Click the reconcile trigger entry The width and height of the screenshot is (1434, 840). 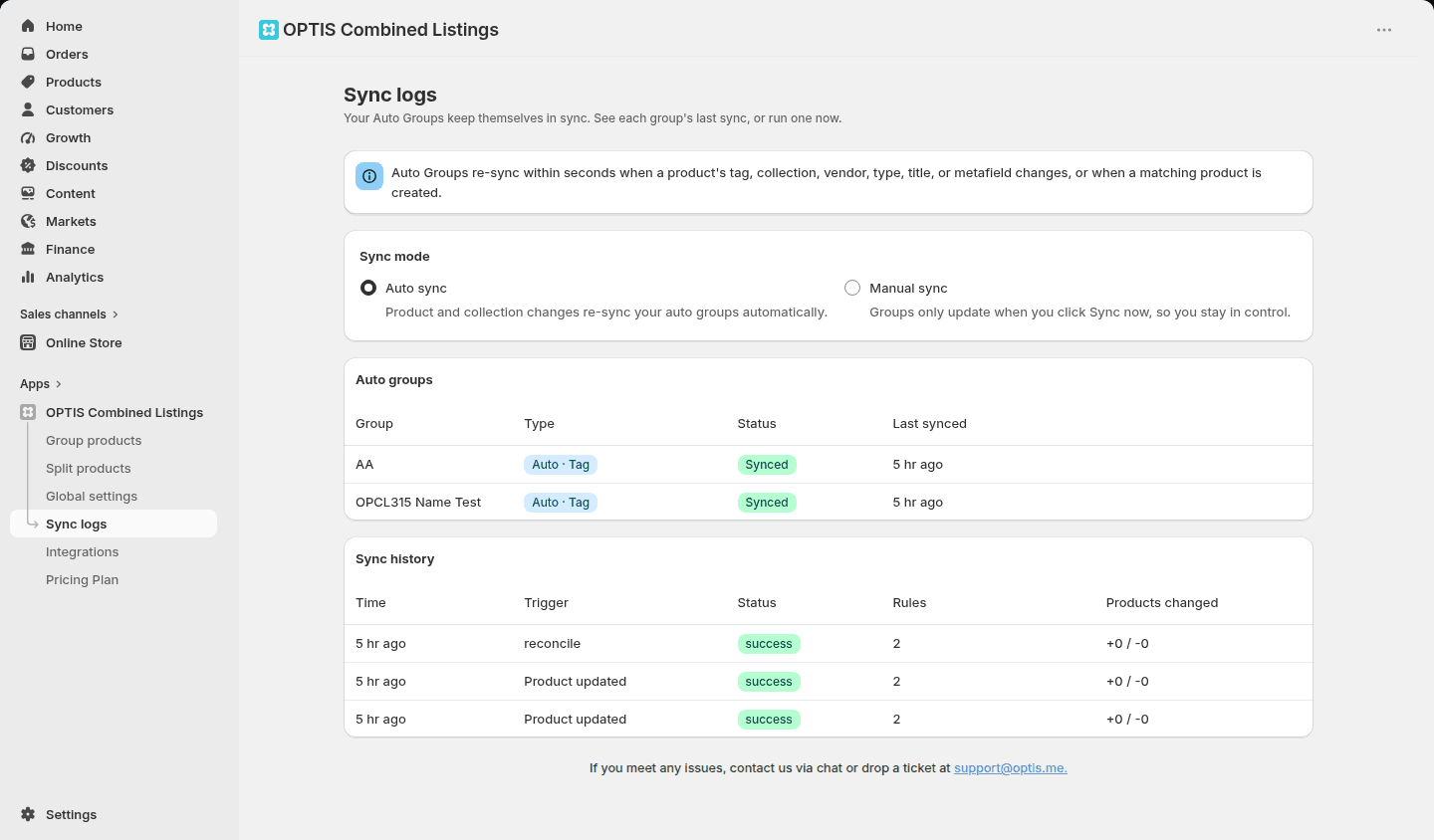552,644
